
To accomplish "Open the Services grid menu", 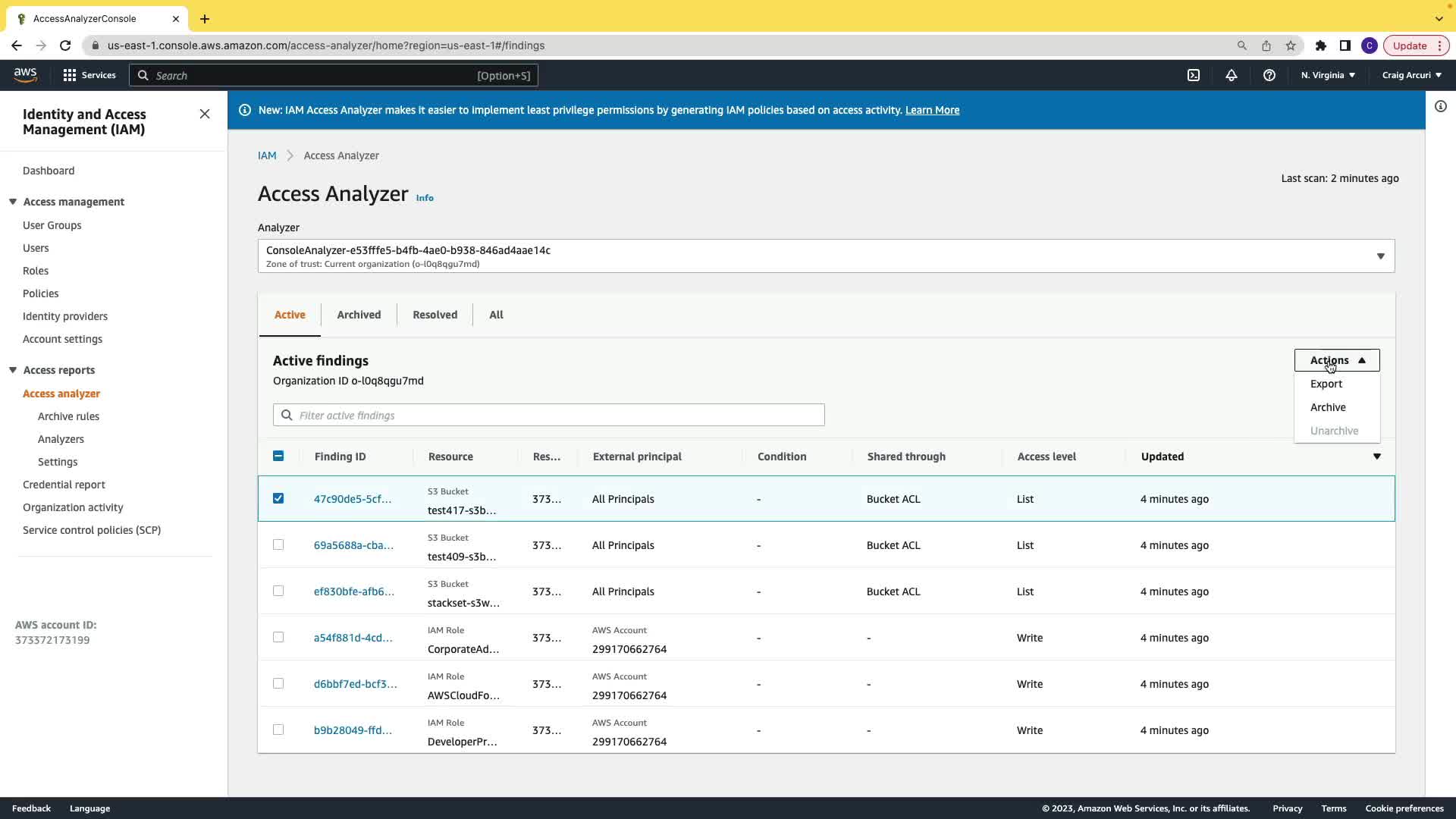I will tap(89, 75).
